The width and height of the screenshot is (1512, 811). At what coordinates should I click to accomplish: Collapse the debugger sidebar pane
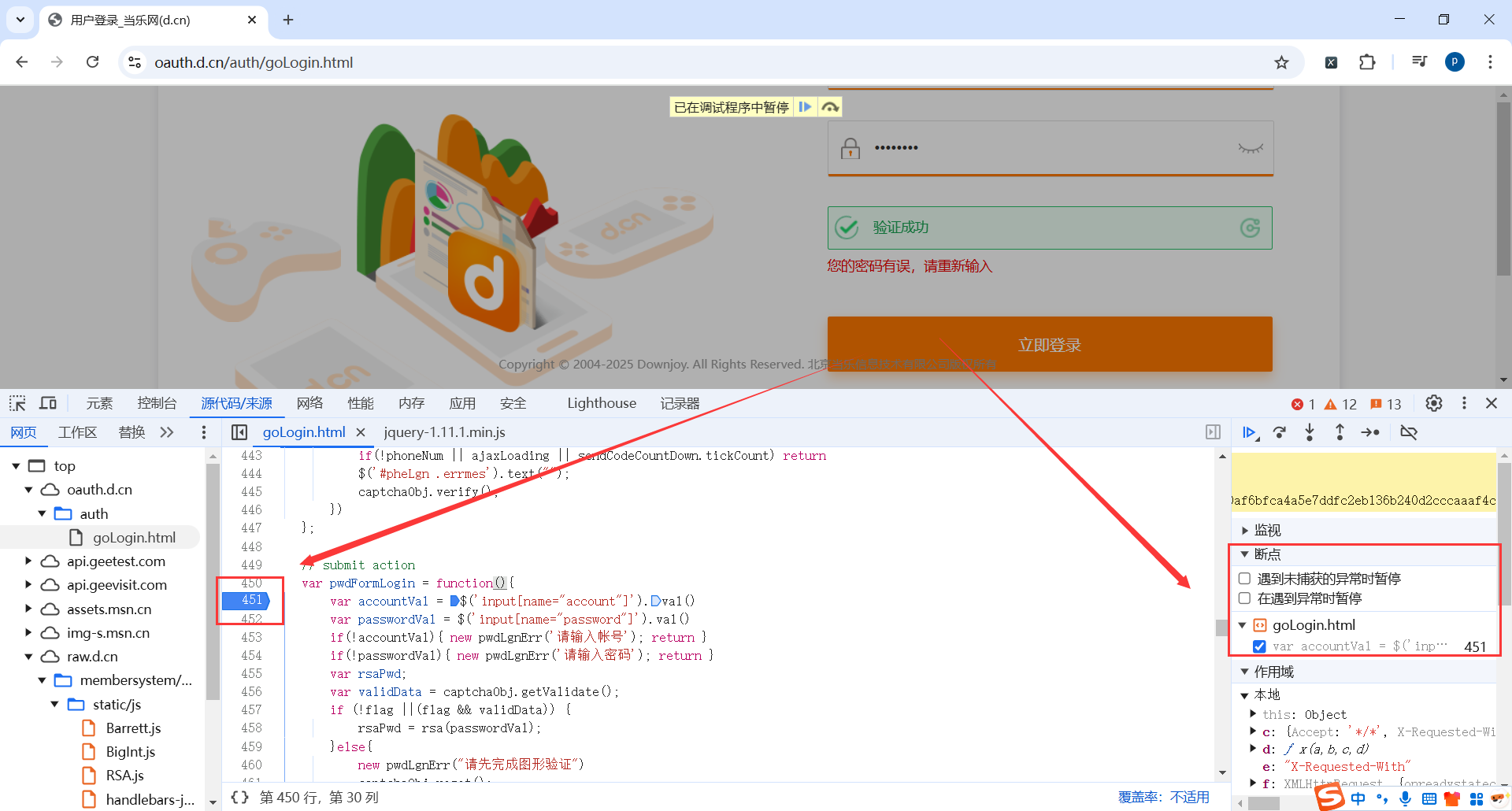point(1213,432)
